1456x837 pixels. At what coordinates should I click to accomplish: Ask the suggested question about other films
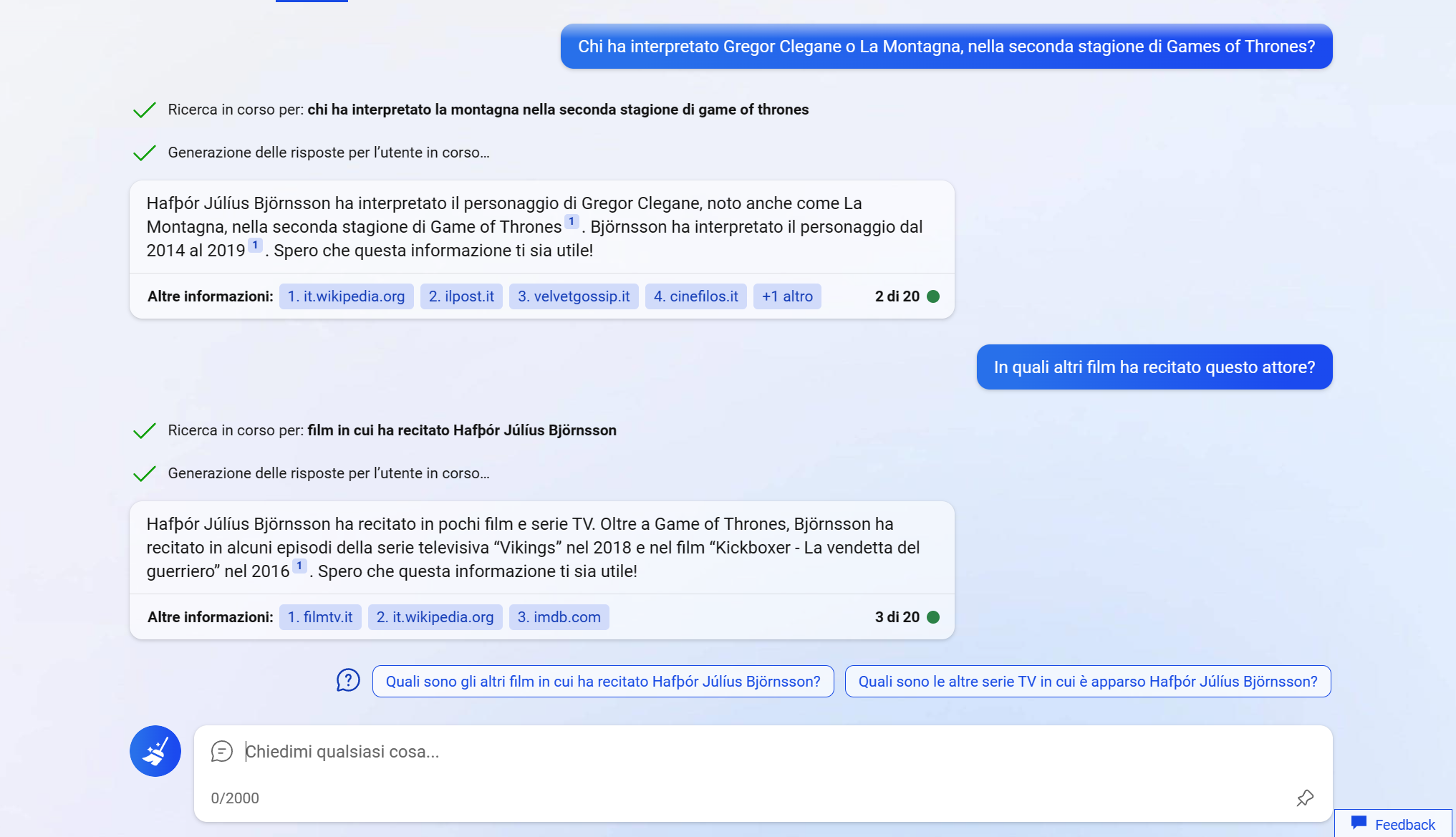602,681
